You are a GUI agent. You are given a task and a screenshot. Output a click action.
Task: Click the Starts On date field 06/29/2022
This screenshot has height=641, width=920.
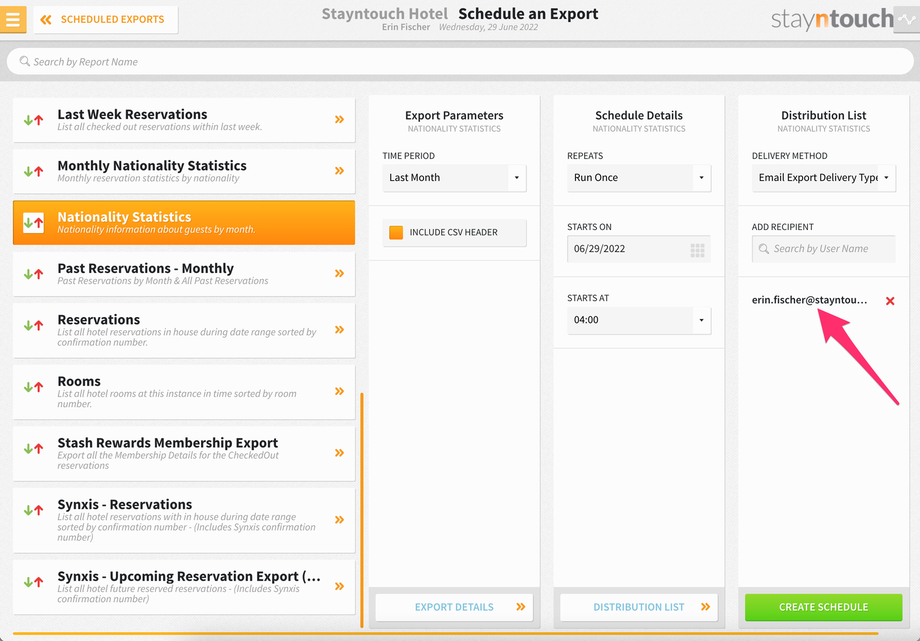tap(638, 249)
